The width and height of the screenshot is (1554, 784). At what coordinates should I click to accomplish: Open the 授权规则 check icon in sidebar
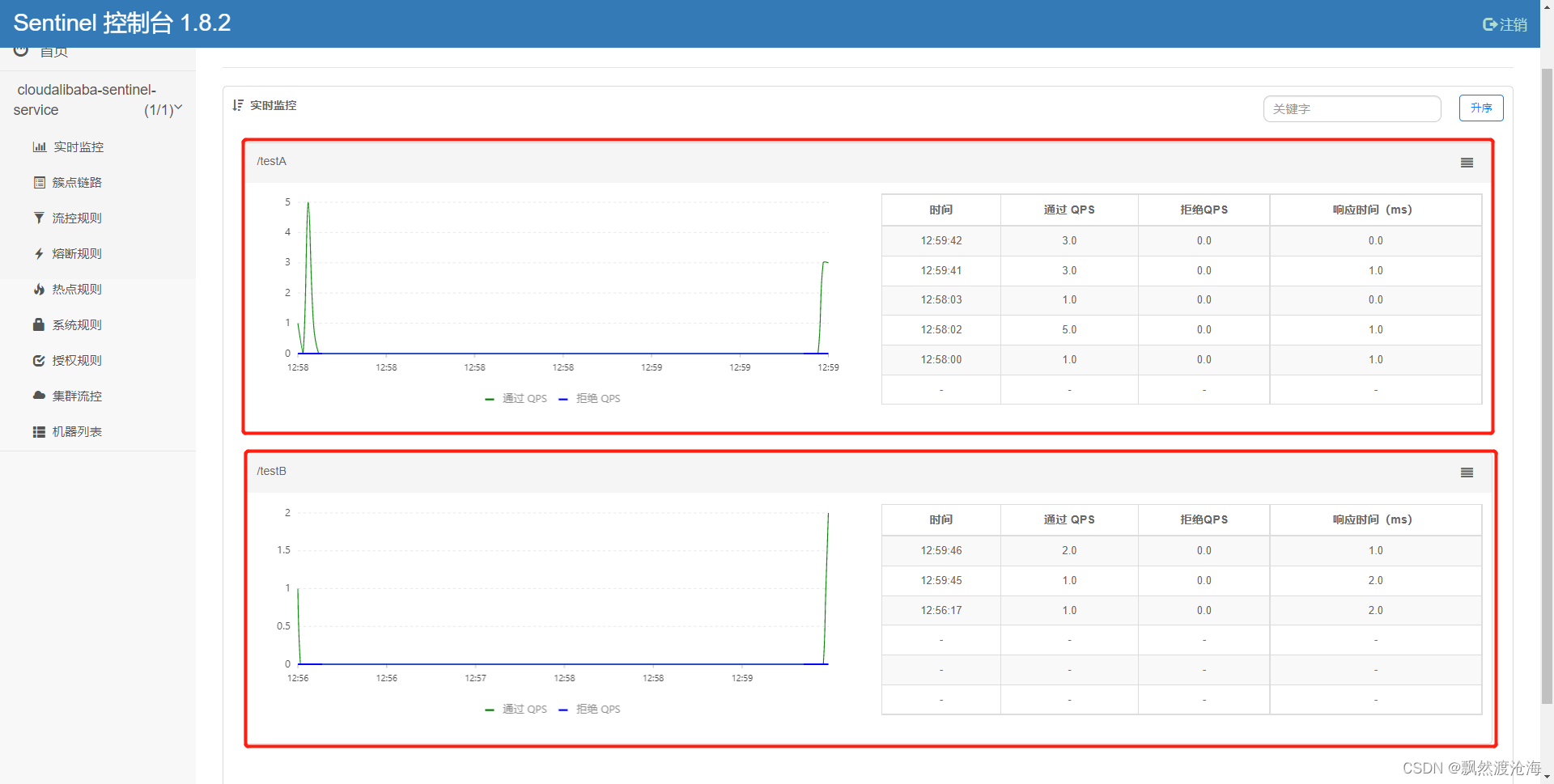click(x=39, y=361)
